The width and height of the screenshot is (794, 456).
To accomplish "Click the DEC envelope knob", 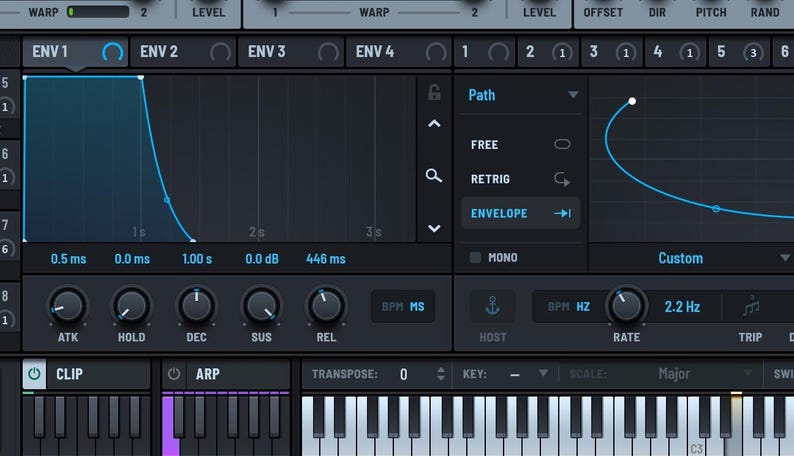I will pyautogui.click(x=196, y=306).
